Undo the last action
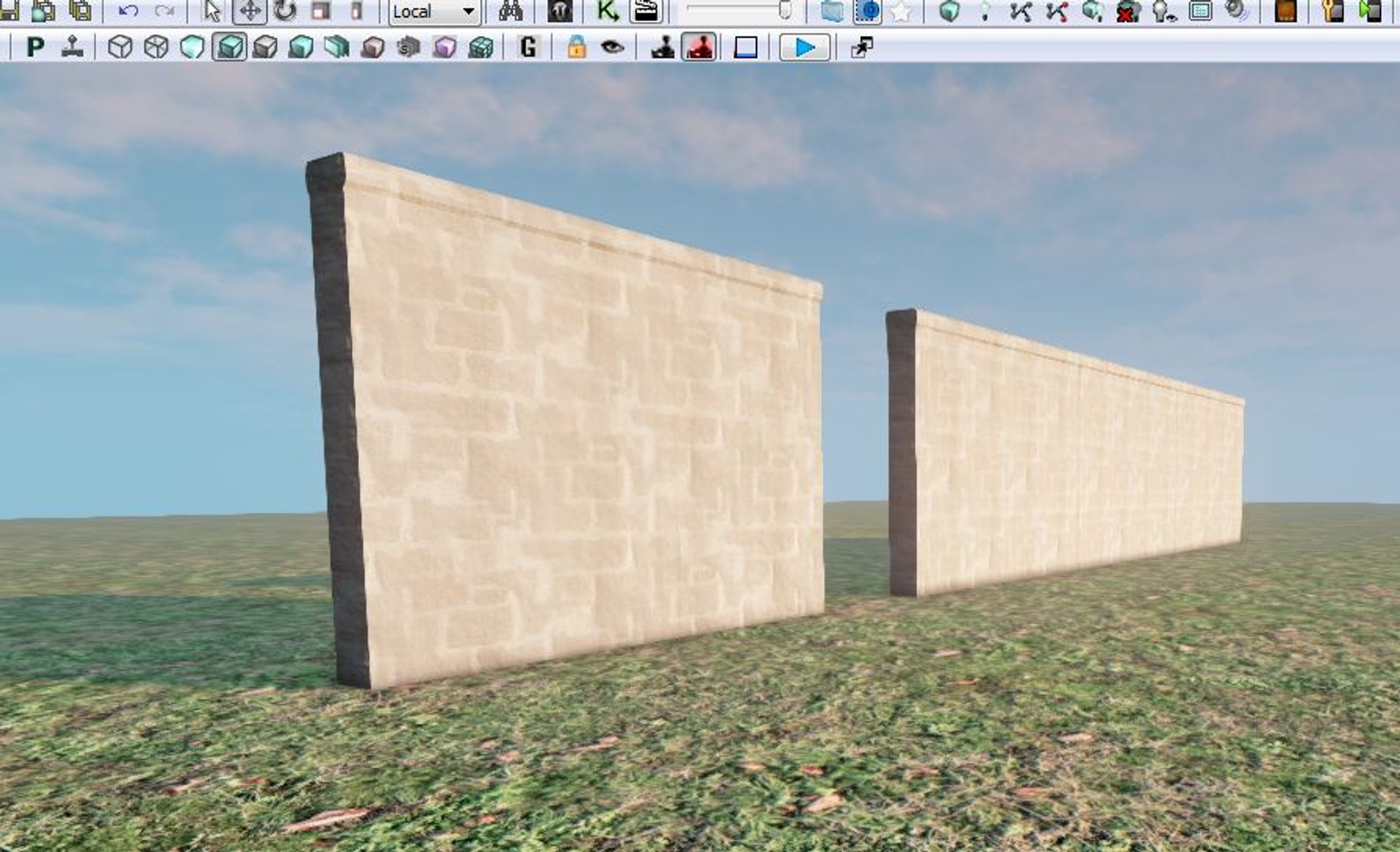The width and height of the screenshot is (1400, 852). tap(128, 11)
